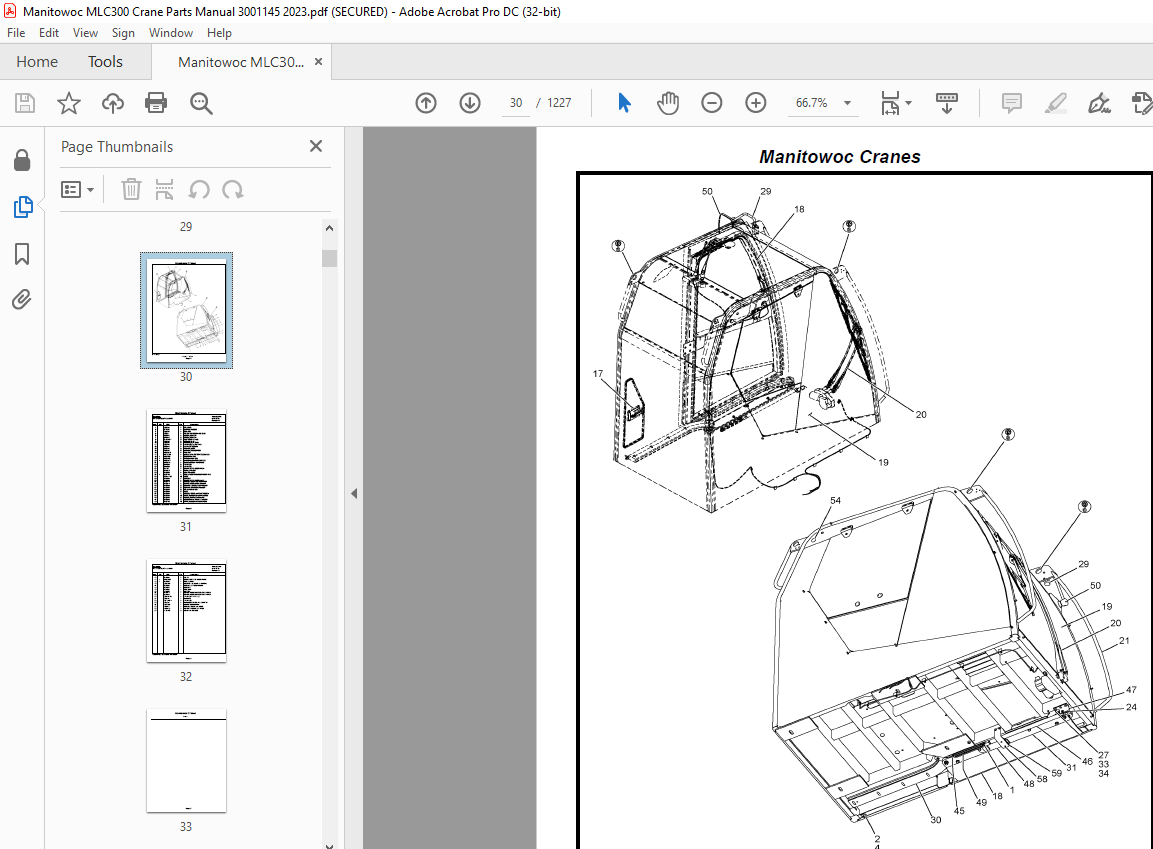The height and width of the screenshot is (849, 1153).
Task: Select page 30 thumbnail
Action: (x=187, y=310)
